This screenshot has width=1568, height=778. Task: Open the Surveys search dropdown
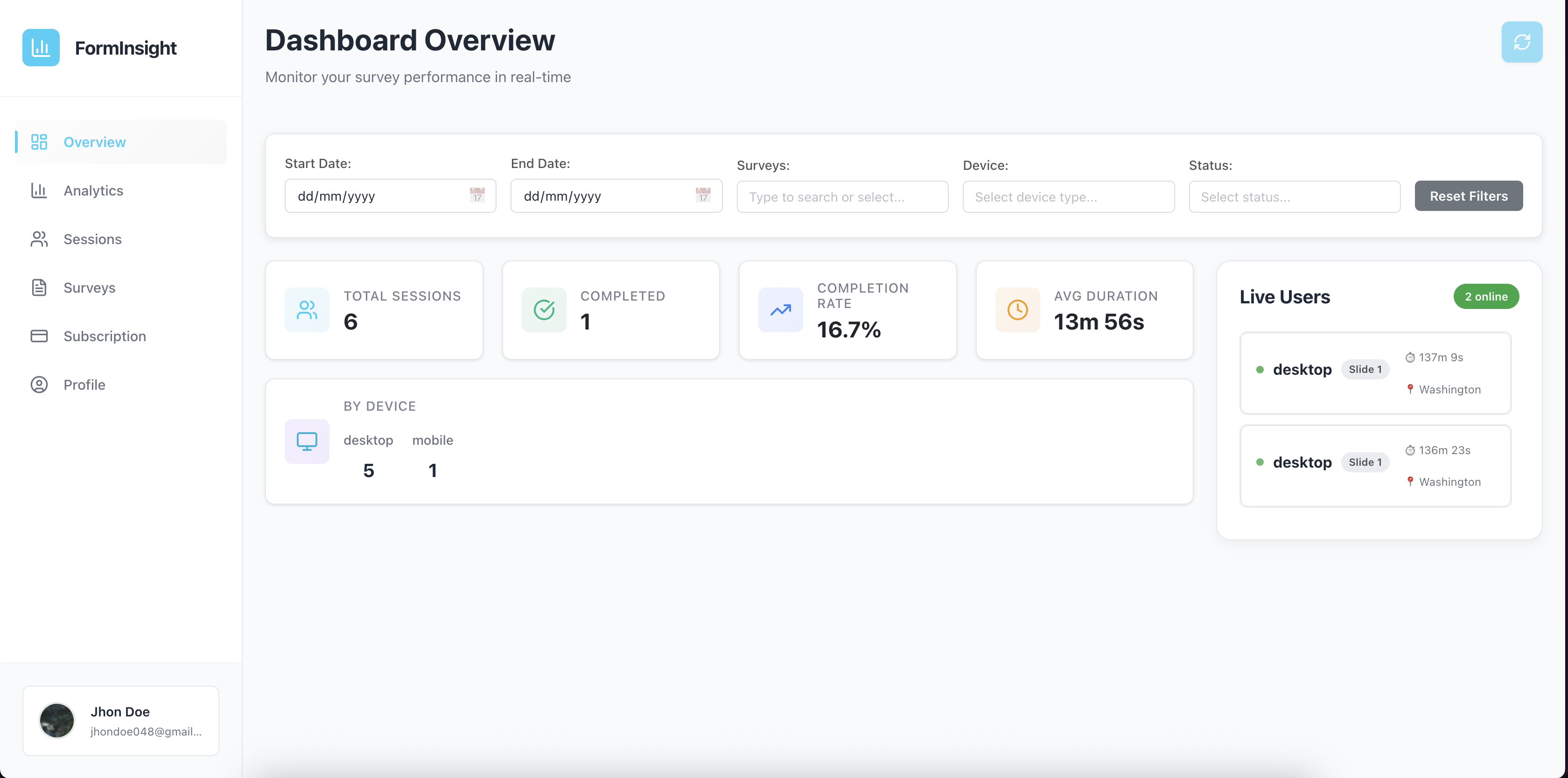click(x=842, y=196)
